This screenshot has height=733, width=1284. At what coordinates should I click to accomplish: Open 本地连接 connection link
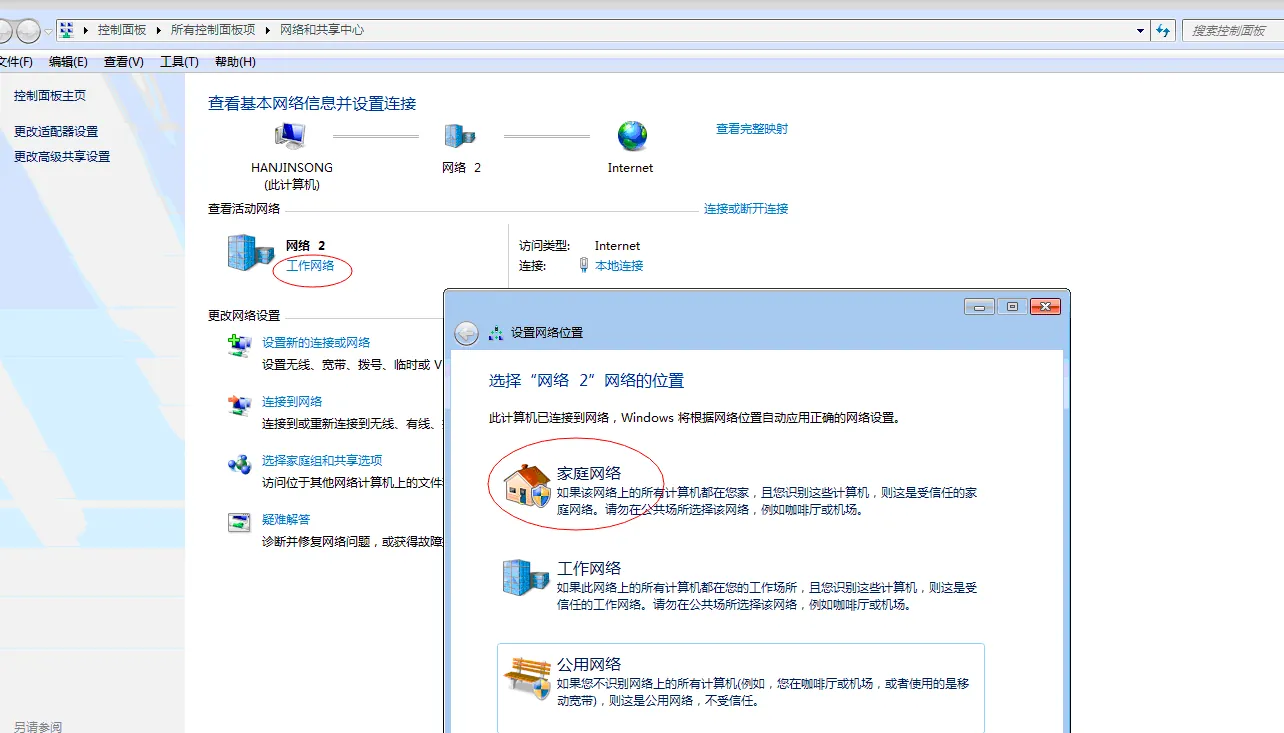point(619,266)
